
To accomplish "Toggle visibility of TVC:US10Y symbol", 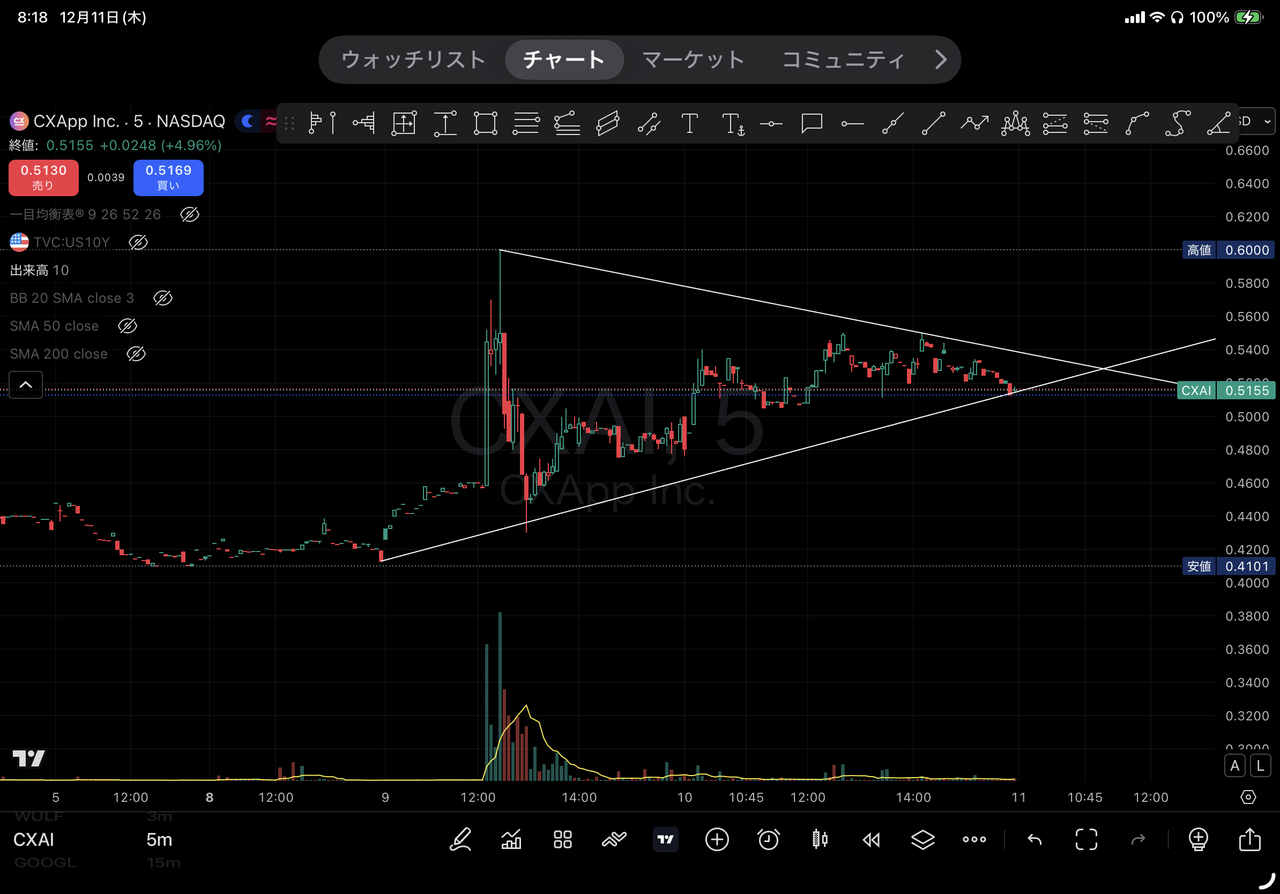I will (x=139, y=242).
